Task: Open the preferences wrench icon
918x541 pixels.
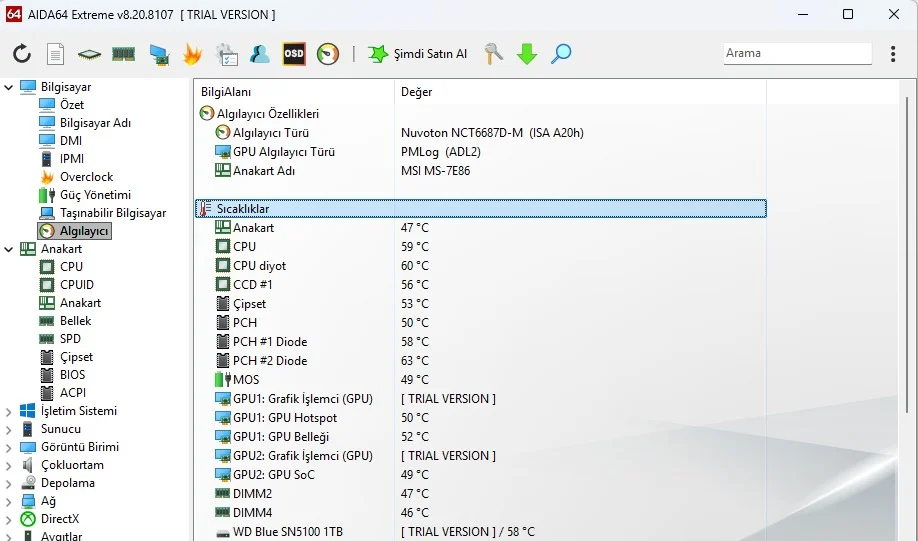Action: [494, 54]
